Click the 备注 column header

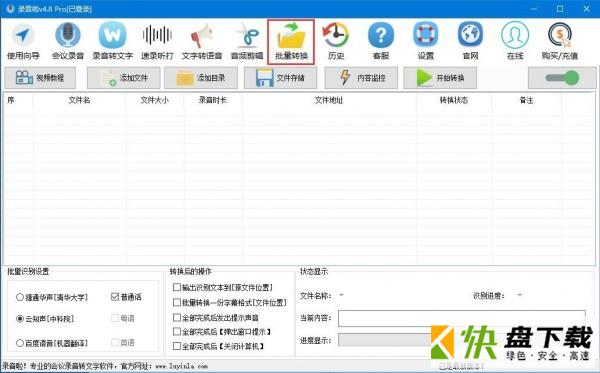pyautogui.click(x=527, y=100)
